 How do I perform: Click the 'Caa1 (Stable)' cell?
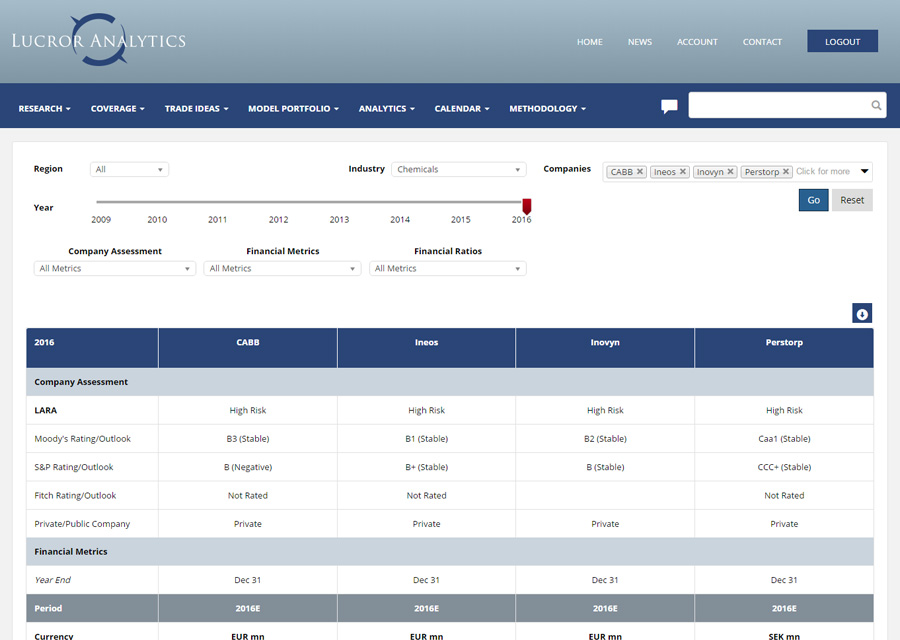(784, 439)
